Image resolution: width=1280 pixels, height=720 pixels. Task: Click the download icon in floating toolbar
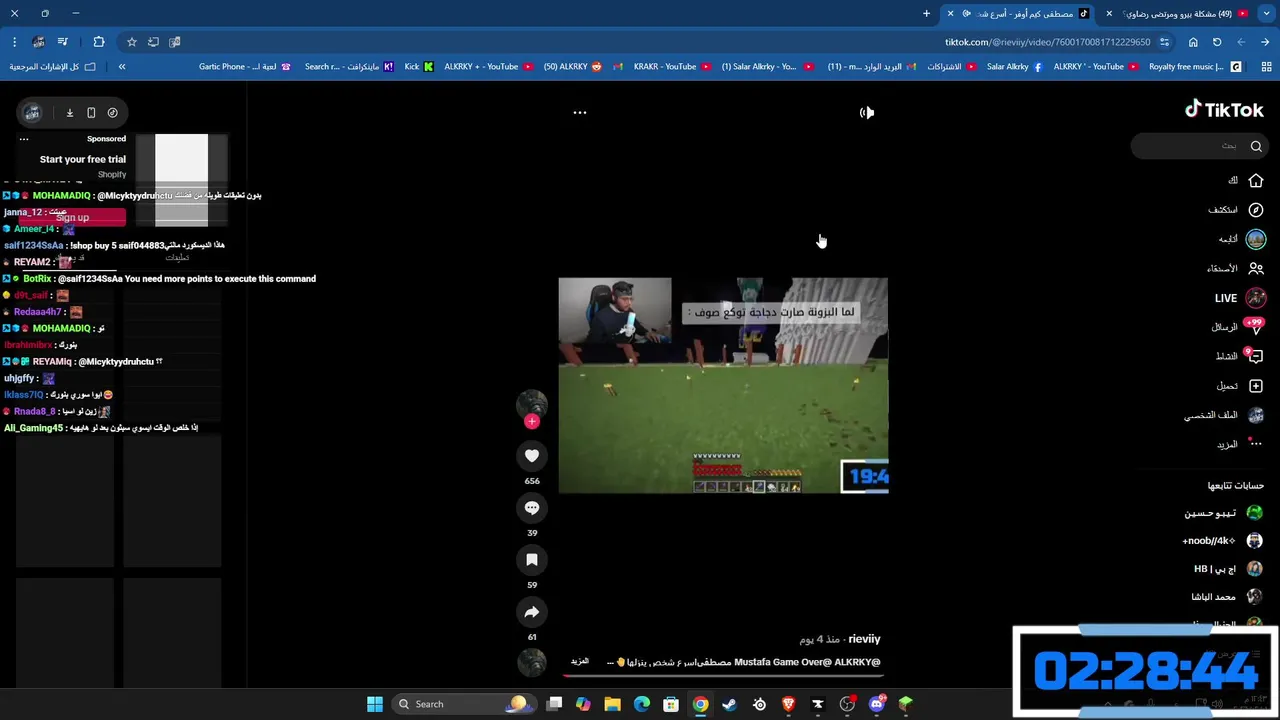pyautogui.click(x=70, y=113)
